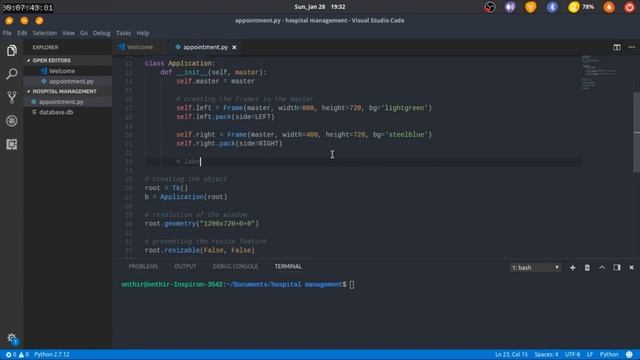Image resolution: width=640 pixels, height=360 pixels.
Task: Switch to the OUTPUT panel tab
Action: [x=185, y=267]
